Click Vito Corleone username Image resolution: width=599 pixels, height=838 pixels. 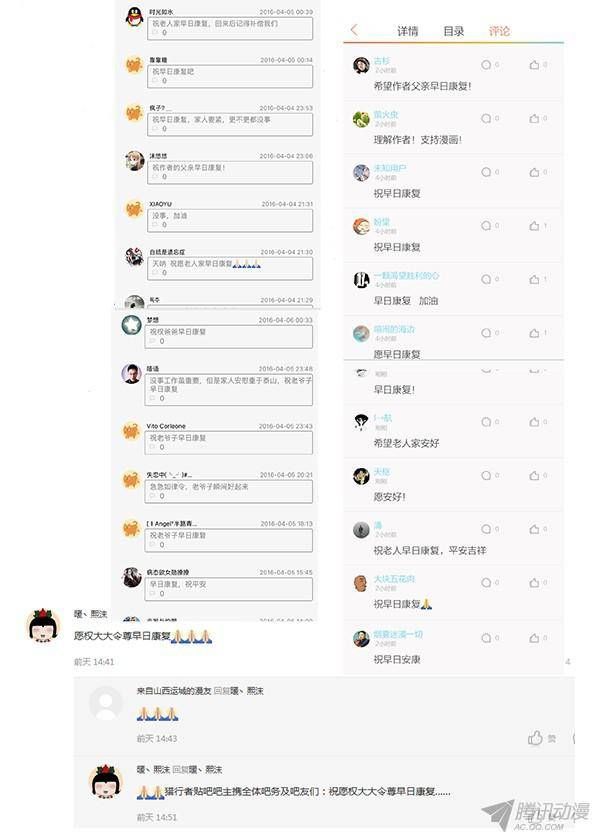tap(166, 426)
